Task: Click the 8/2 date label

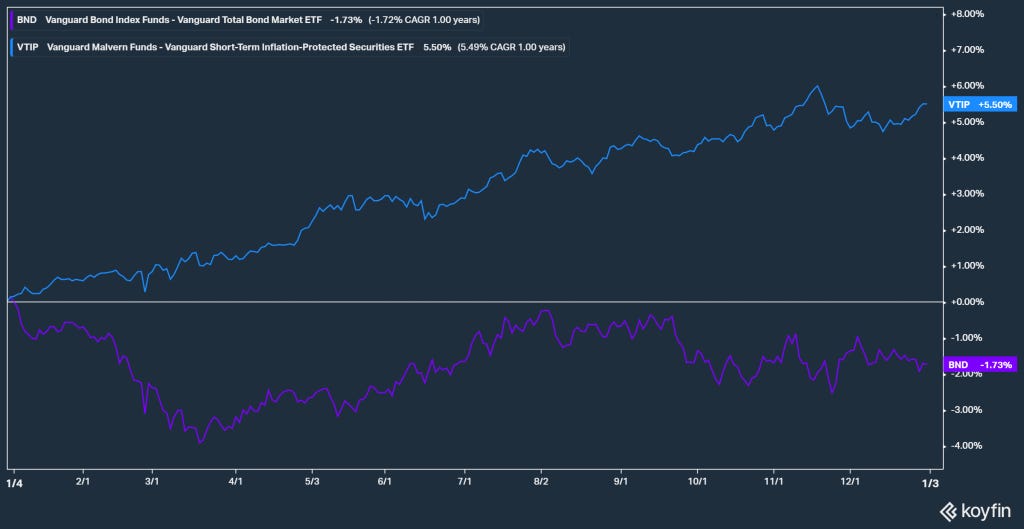Action: pyautogui.click(x=541, y=481)
